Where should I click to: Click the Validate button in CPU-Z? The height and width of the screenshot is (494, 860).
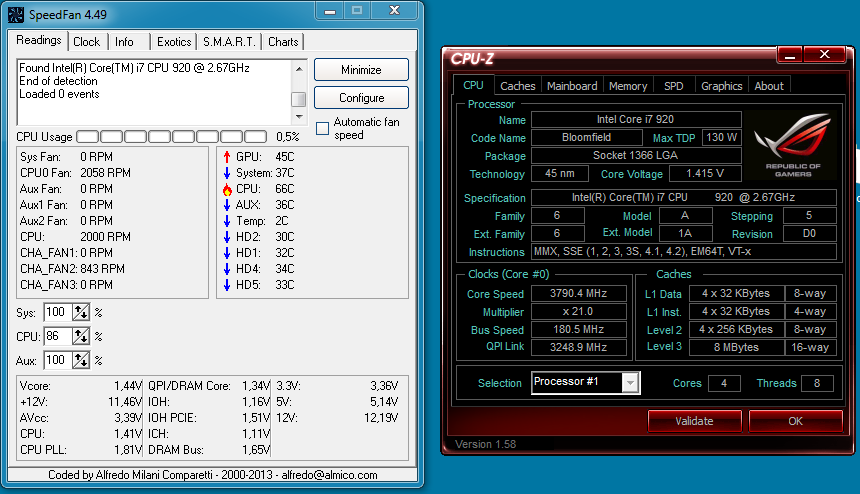click(x=694, y=421)
